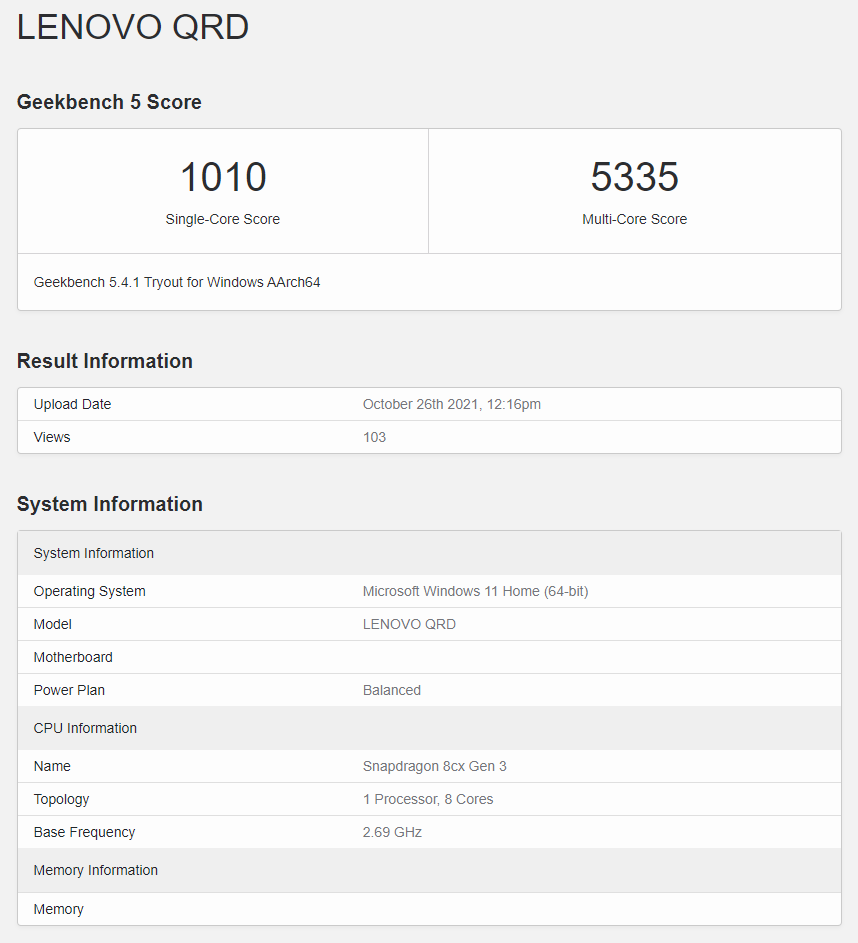
Task: Open the Geekbench 5 Score section heading
Action: 109,102
